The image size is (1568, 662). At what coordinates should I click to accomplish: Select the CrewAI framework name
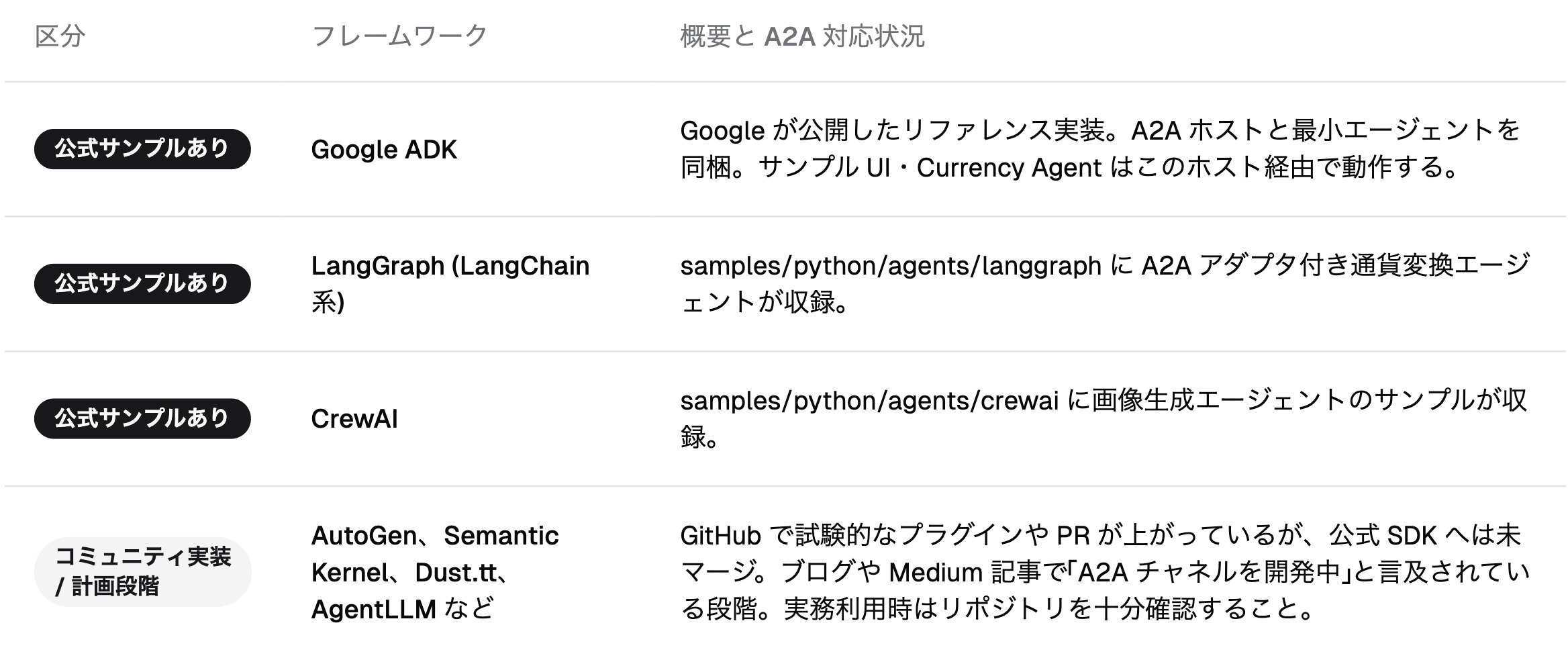click(x=354, y=419)
